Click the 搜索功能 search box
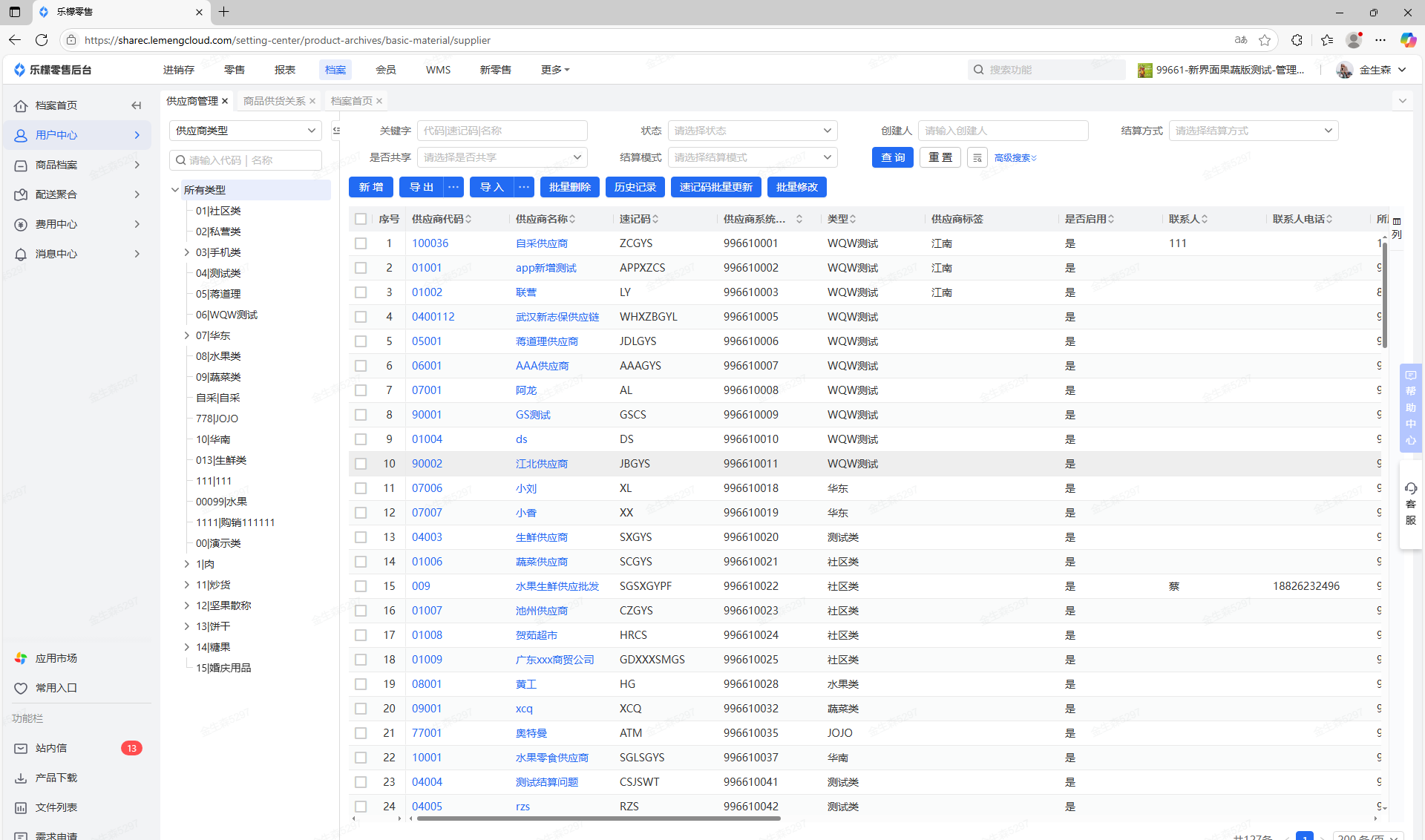Image resolution: width=1425 pixels, height=840 pixels. click(1047, 70)
